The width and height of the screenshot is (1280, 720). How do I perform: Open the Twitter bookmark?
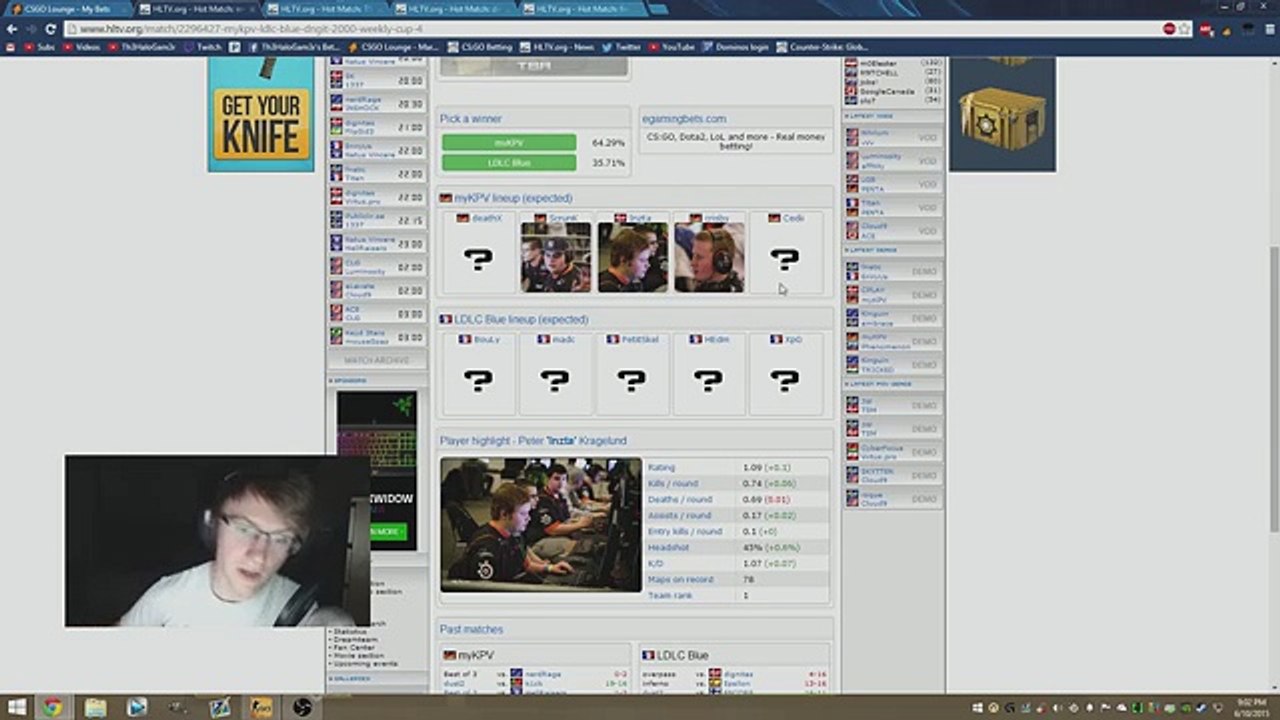pos(622,47)
